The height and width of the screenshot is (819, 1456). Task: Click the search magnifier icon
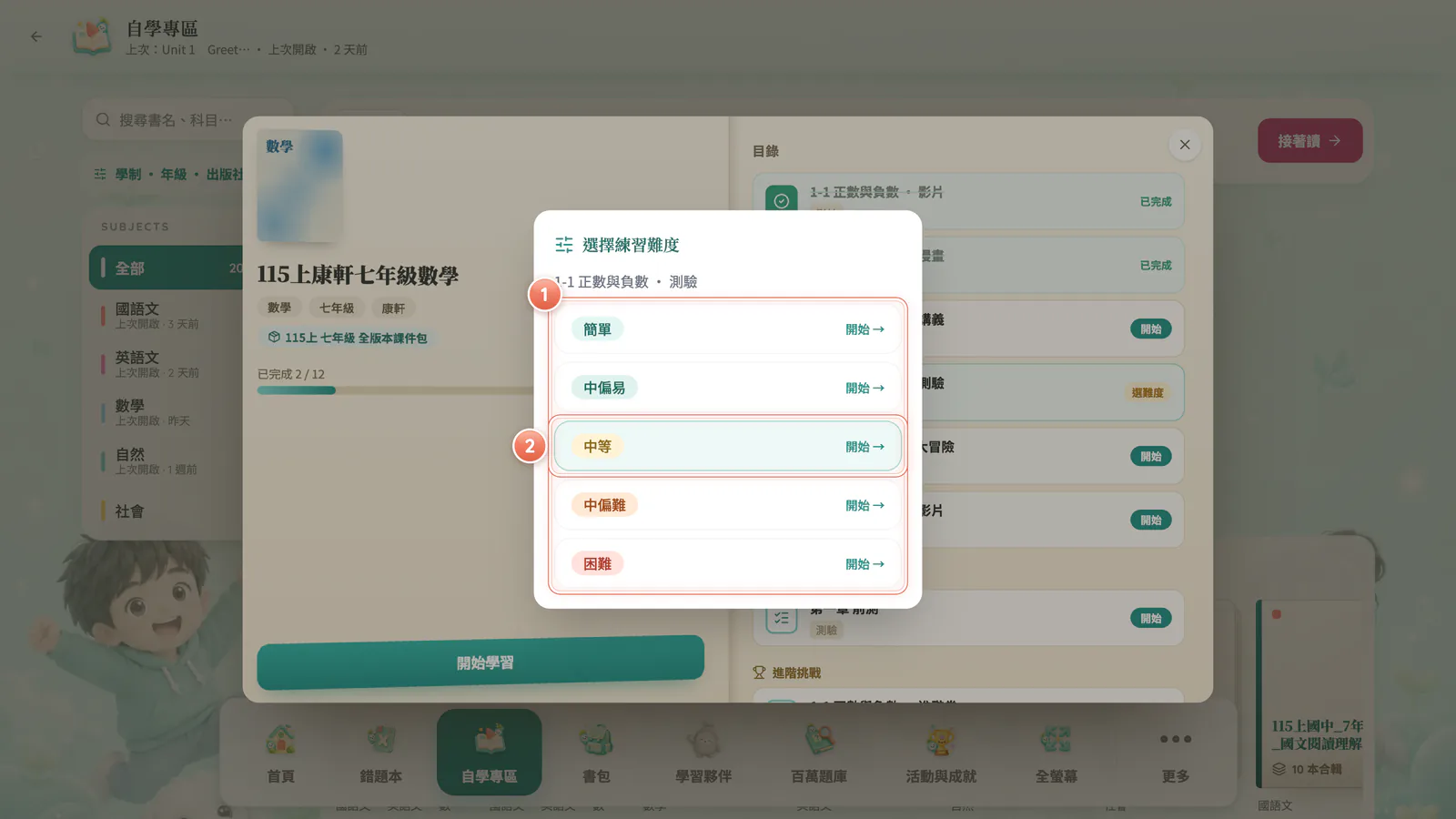(103, 119)
